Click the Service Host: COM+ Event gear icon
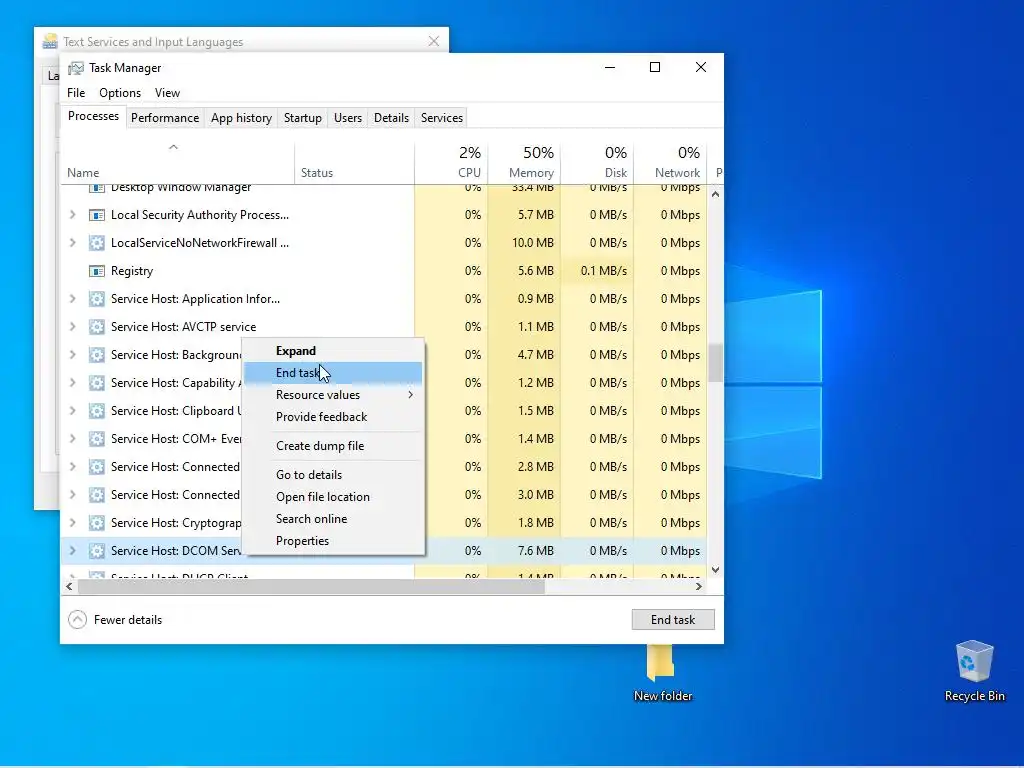The width and height of the screenshot is (1024, 768). click(97, 439)
